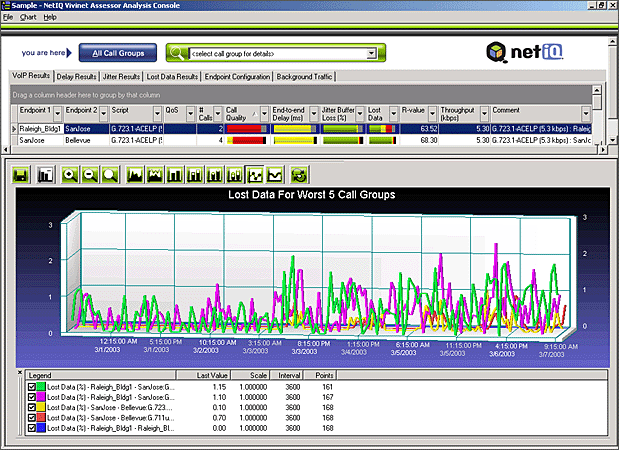Click the R-value cell showing 68.30
Image resolution: width=619 pixels, height=450 pixels.
[x=419, y=140]
